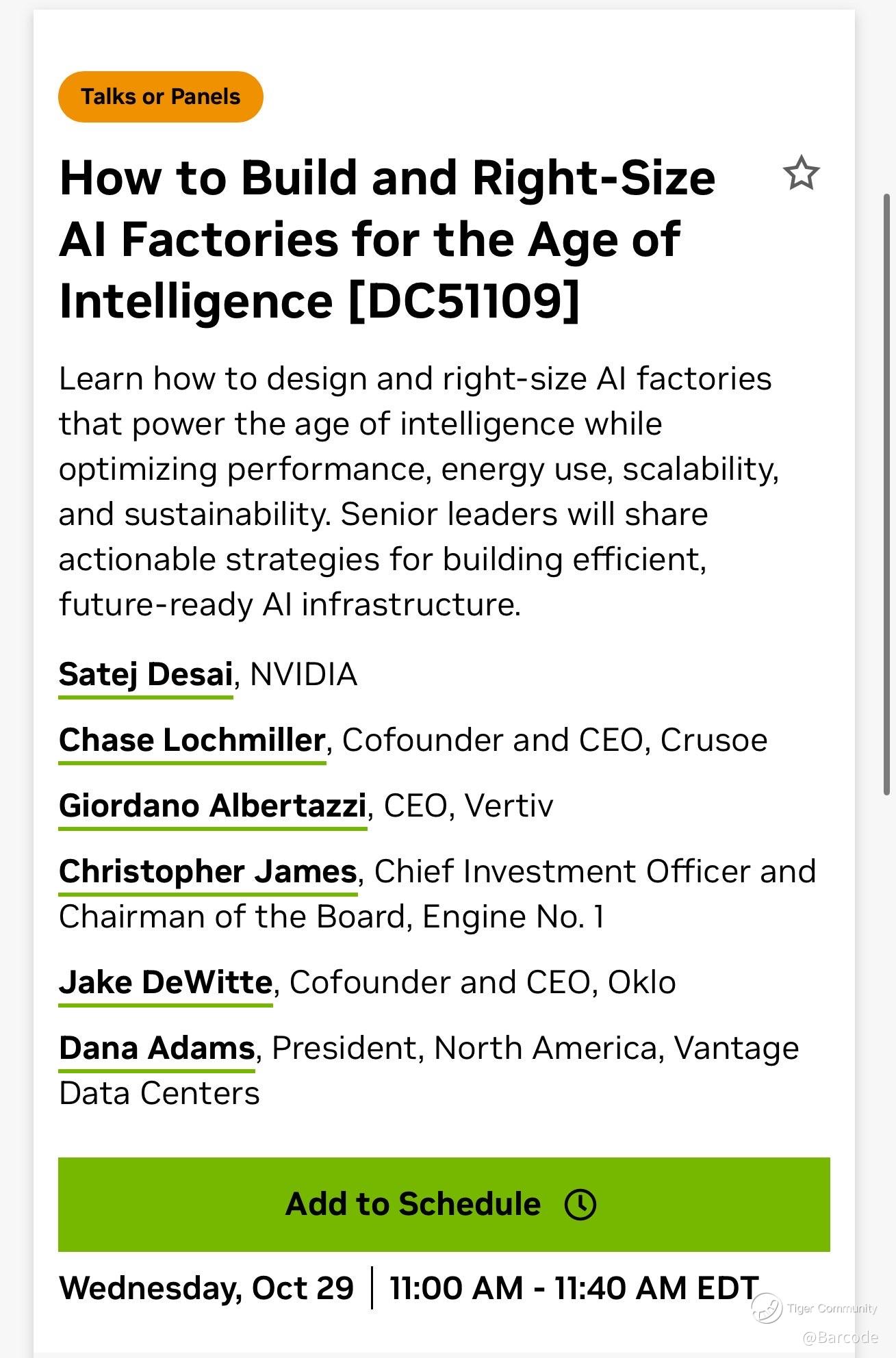Click the 11:00 AM - 11:40 AM EDT time
Viewport: 896px width, 1358px height.
pyautogui.click(x=574, y=1287)
